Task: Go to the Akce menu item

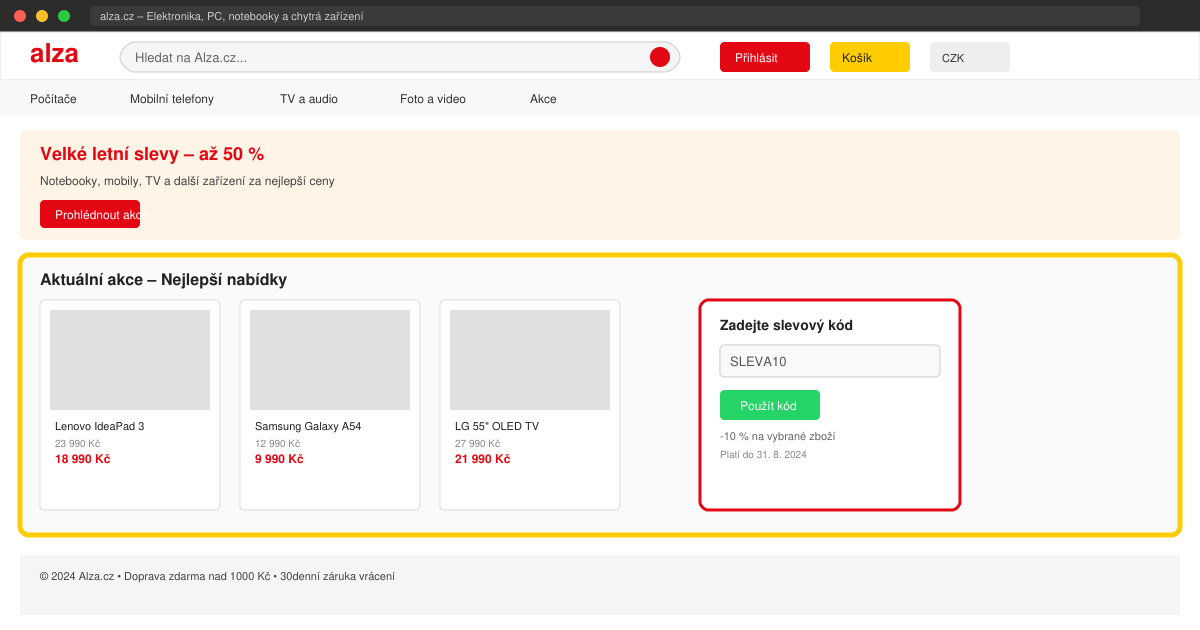Action: coord(543,99)
